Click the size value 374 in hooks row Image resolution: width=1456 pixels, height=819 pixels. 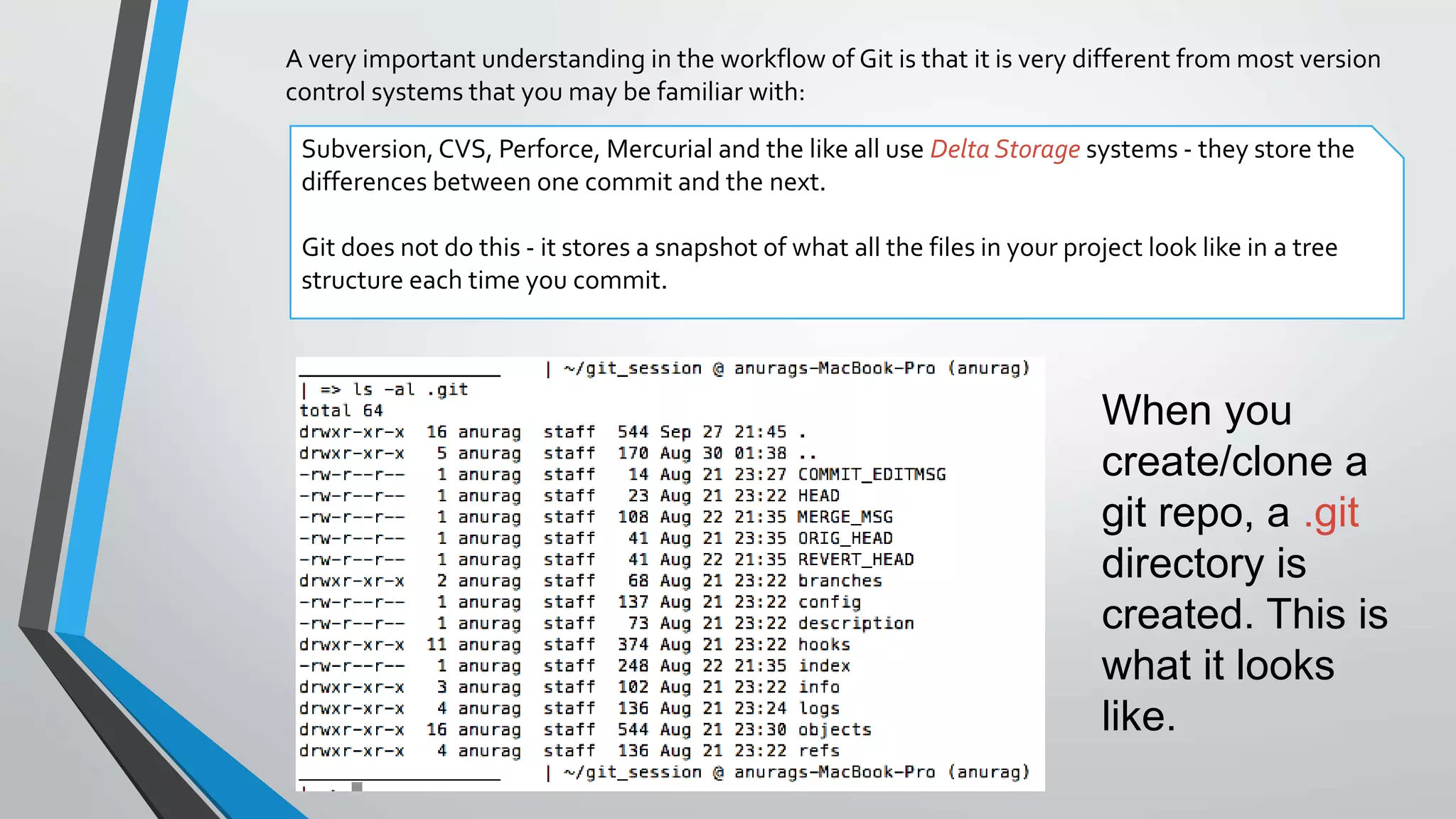click(633, 645)
